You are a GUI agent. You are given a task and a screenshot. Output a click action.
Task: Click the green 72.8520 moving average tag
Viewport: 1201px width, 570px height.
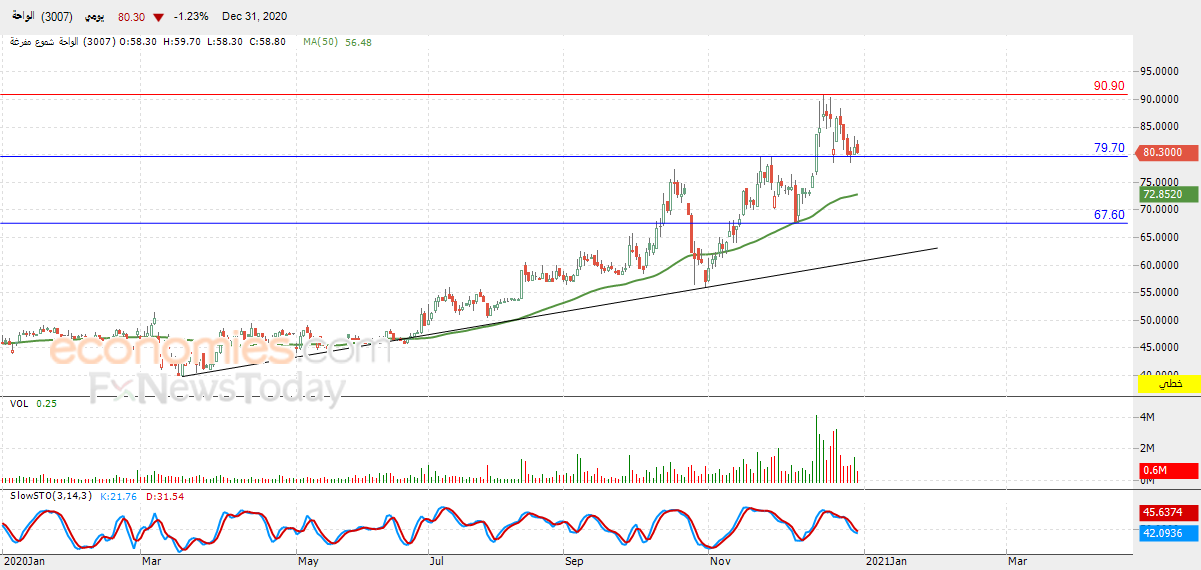point(1168,194)
